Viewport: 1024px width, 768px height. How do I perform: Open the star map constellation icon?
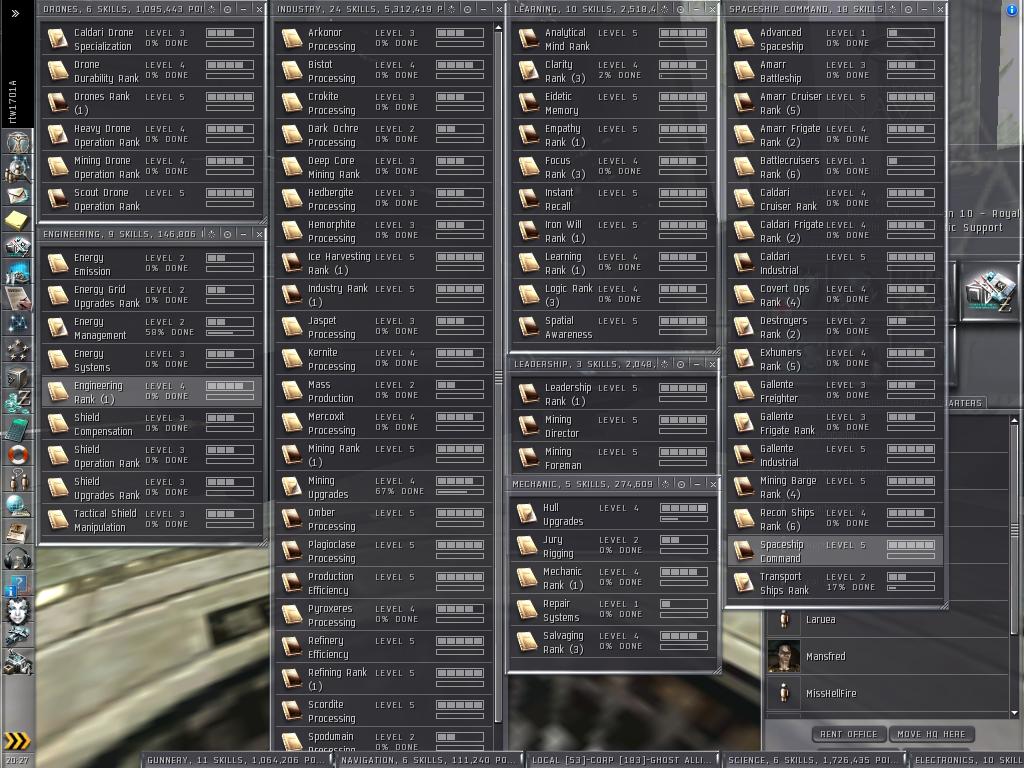pos(17,324)
